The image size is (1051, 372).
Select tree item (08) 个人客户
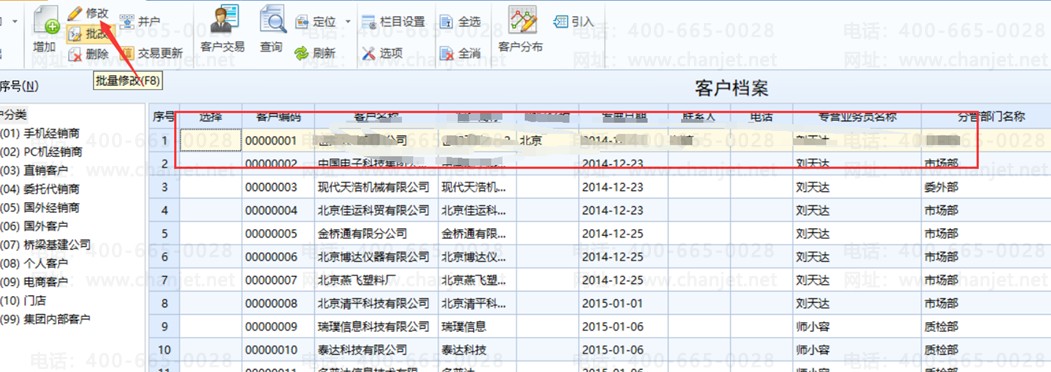click(34, 263)
